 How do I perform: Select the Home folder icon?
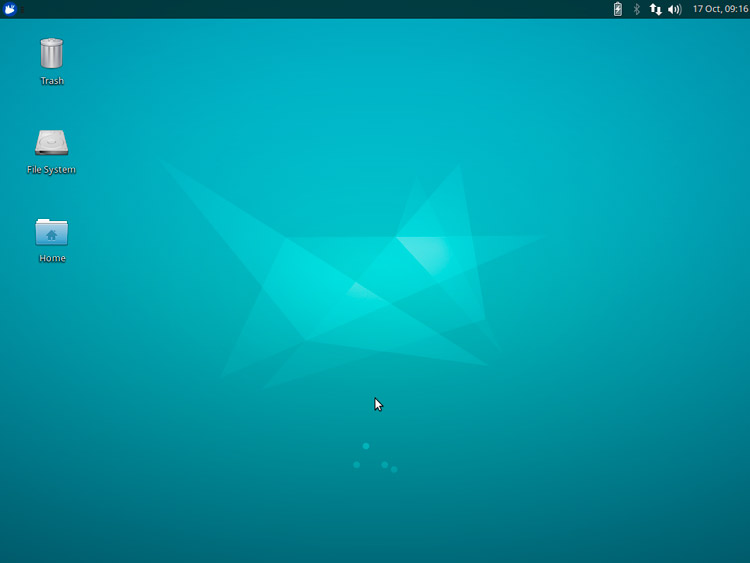click(x=51, y=231)
